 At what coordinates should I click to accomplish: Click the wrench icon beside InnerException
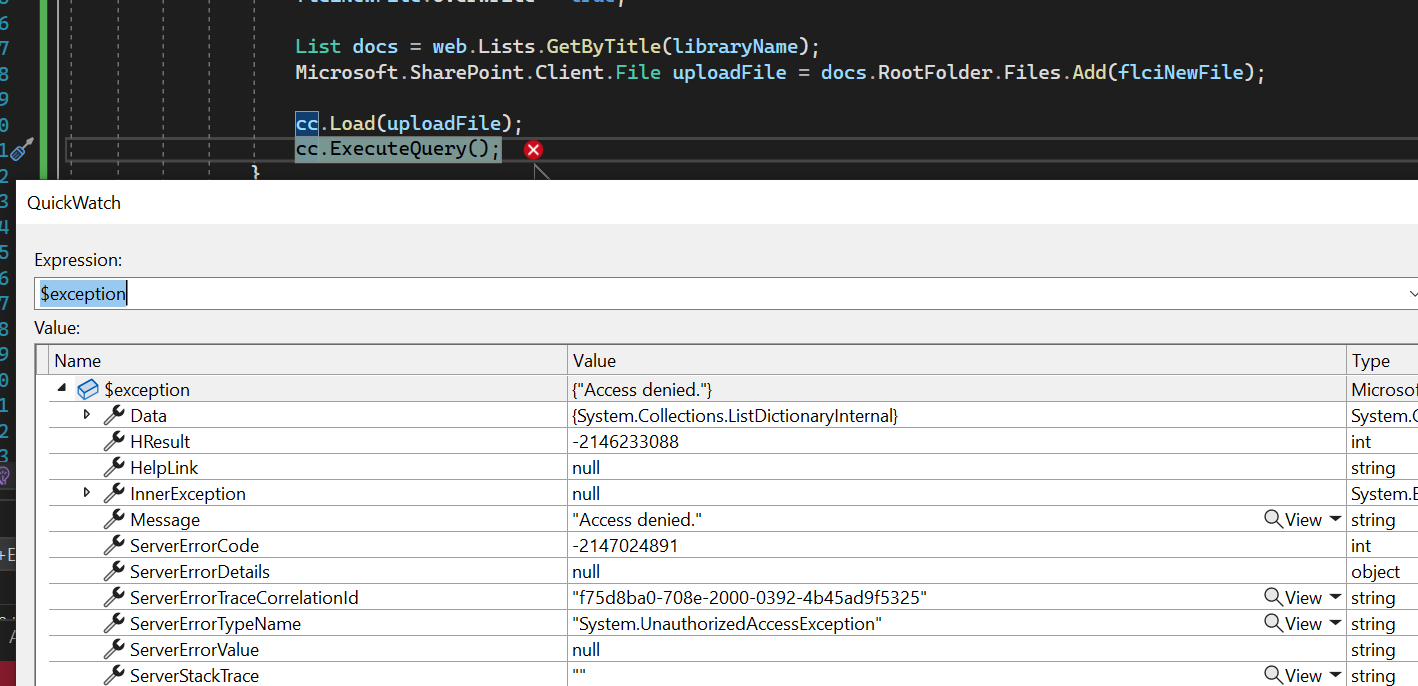tap(114, 493)
